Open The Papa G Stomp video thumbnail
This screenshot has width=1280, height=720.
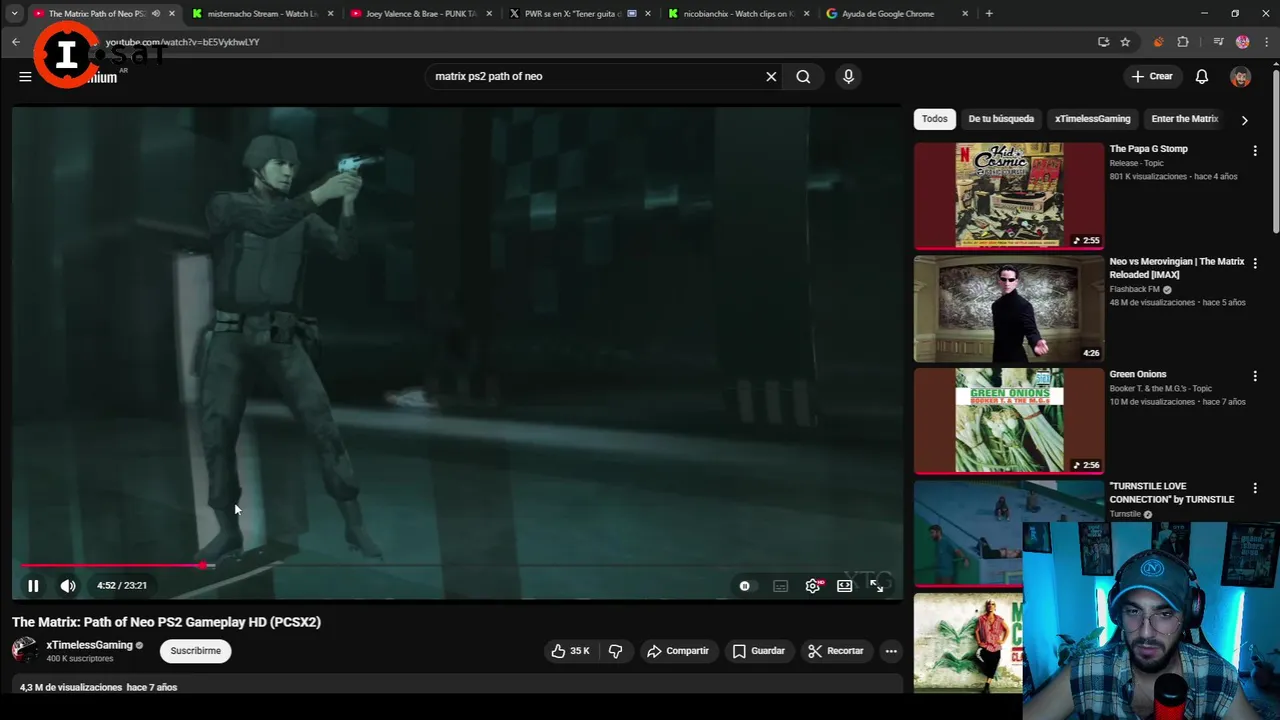(1009, 195)
